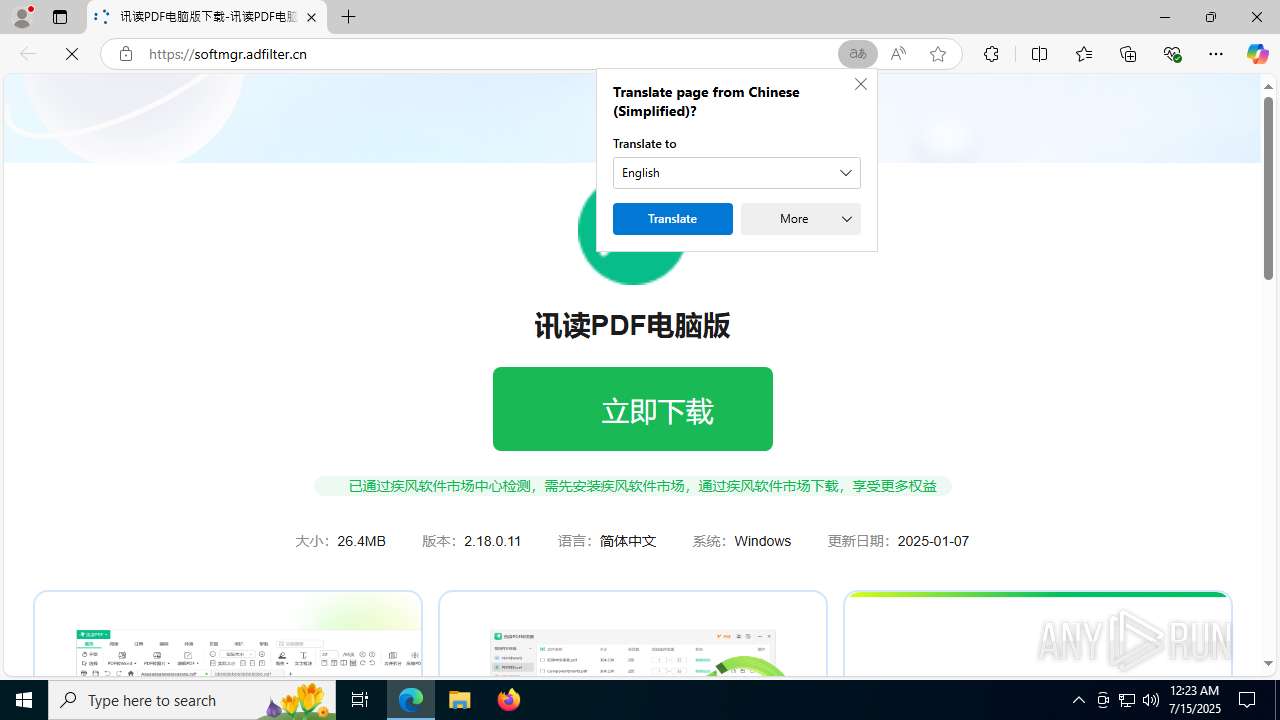
Task: Toggle the translate page icon in address bar
Action: click(x=858, y=54)
